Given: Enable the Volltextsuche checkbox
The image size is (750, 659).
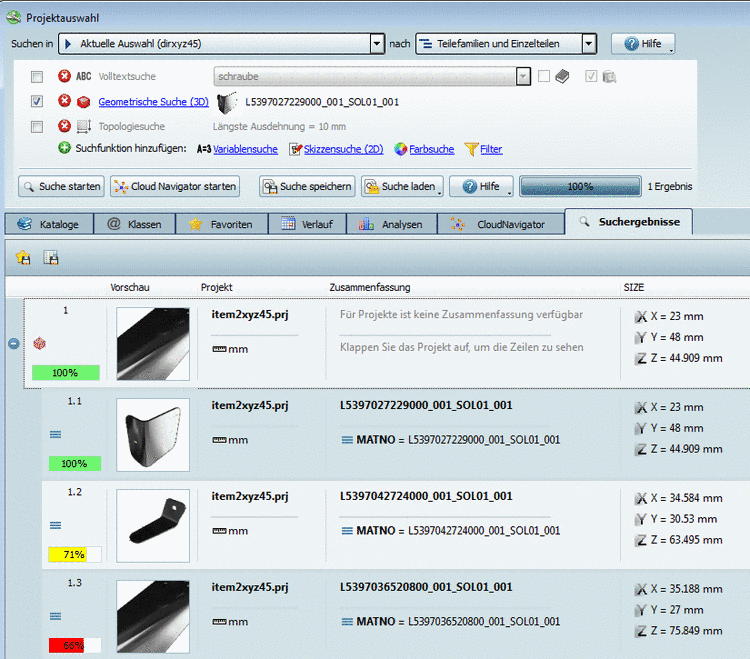Looking at the screenshot, I should tap(37, 77).
